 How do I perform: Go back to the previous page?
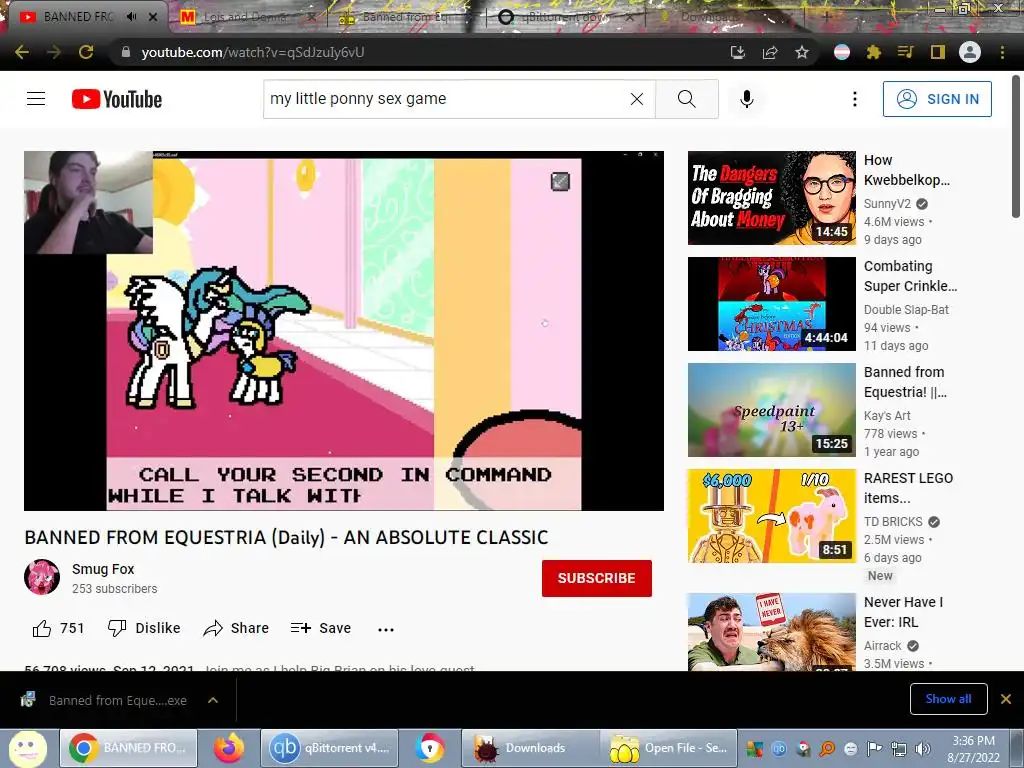[22, 52]
